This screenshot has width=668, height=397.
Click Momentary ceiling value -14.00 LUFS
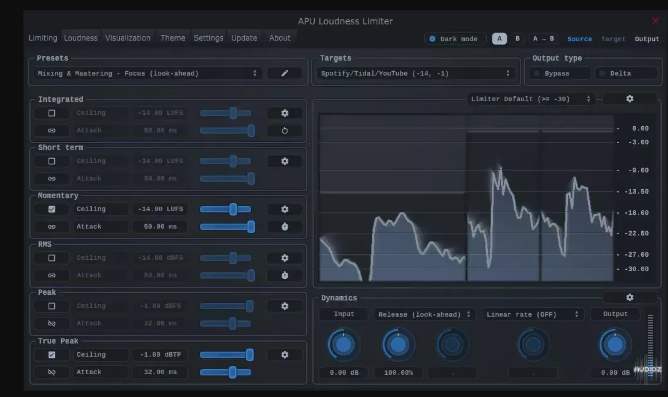160,209
